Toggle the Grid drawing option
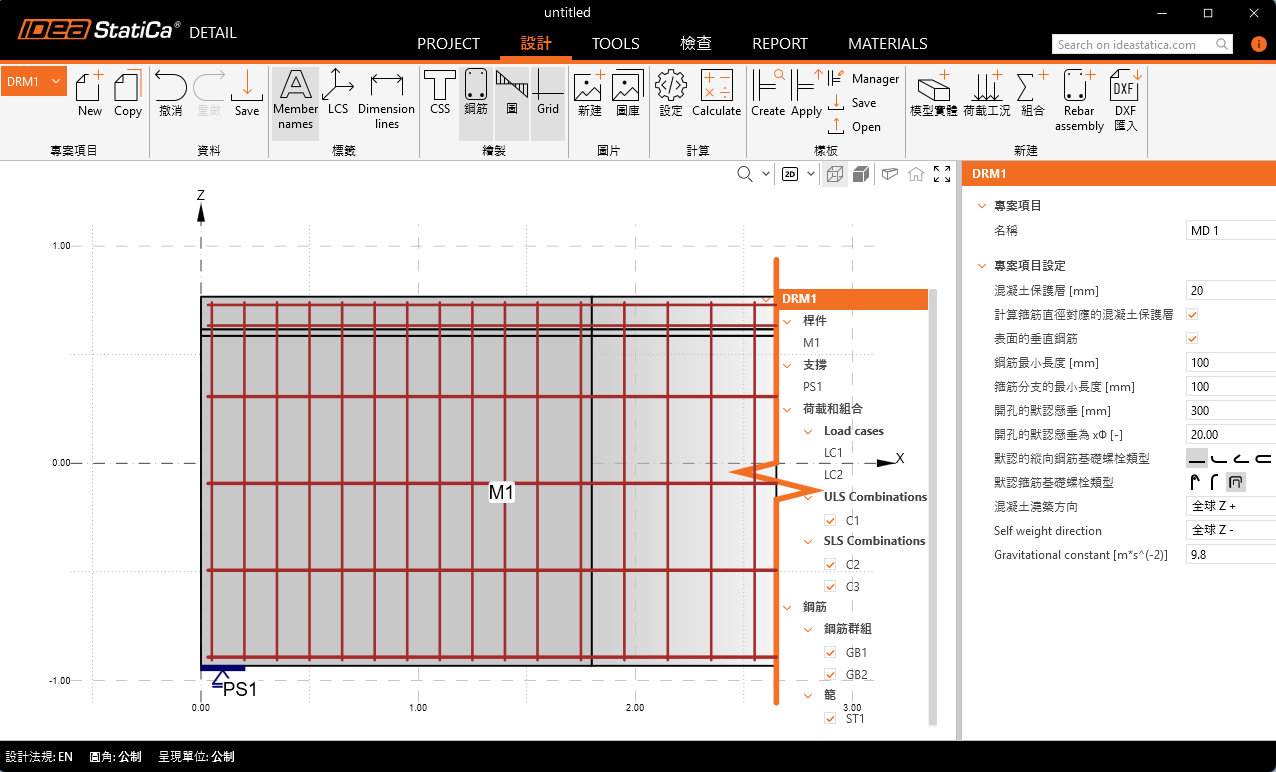Screen dimensions: 1276x772 pos(548,95)
